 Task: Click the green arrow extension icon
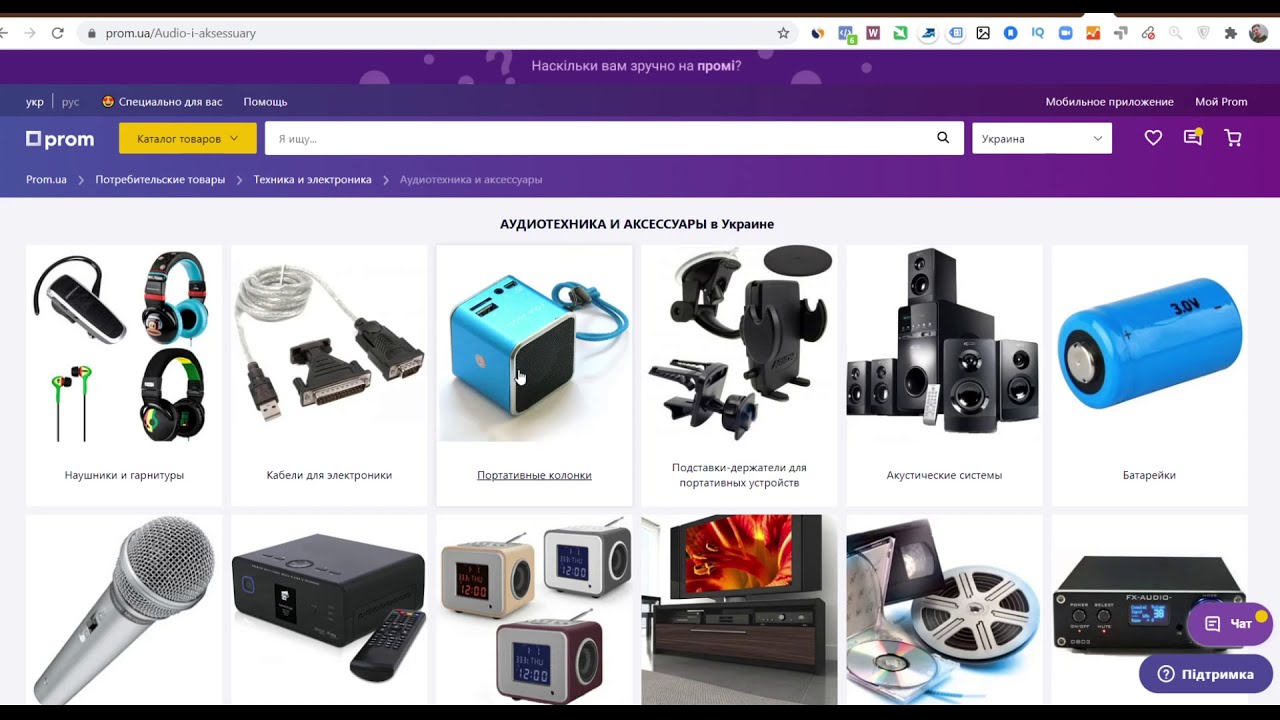pyautogui.click(x=900, y=33)
